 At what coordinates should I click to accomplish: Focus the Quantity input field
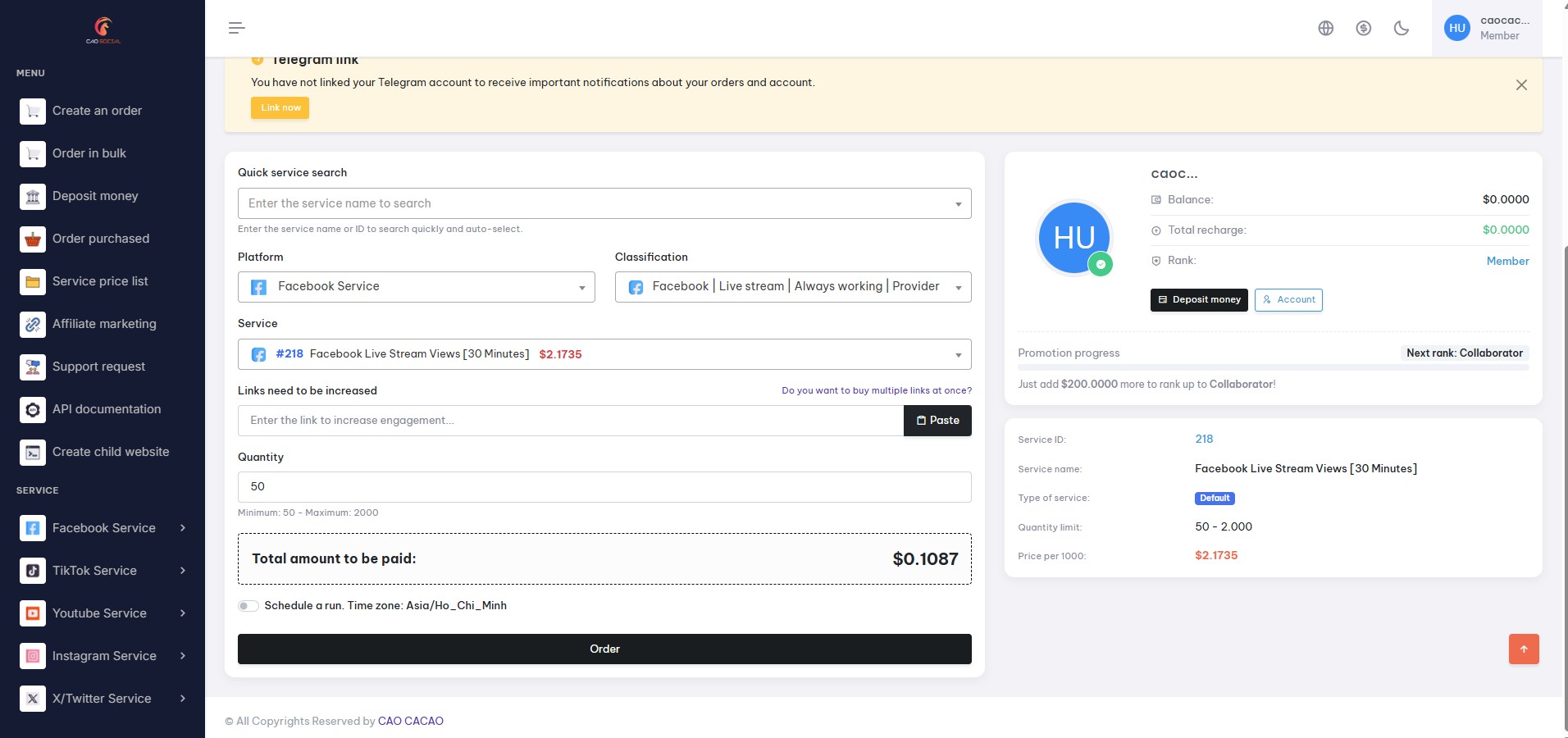pyautogui.click(x=604, y=487)
